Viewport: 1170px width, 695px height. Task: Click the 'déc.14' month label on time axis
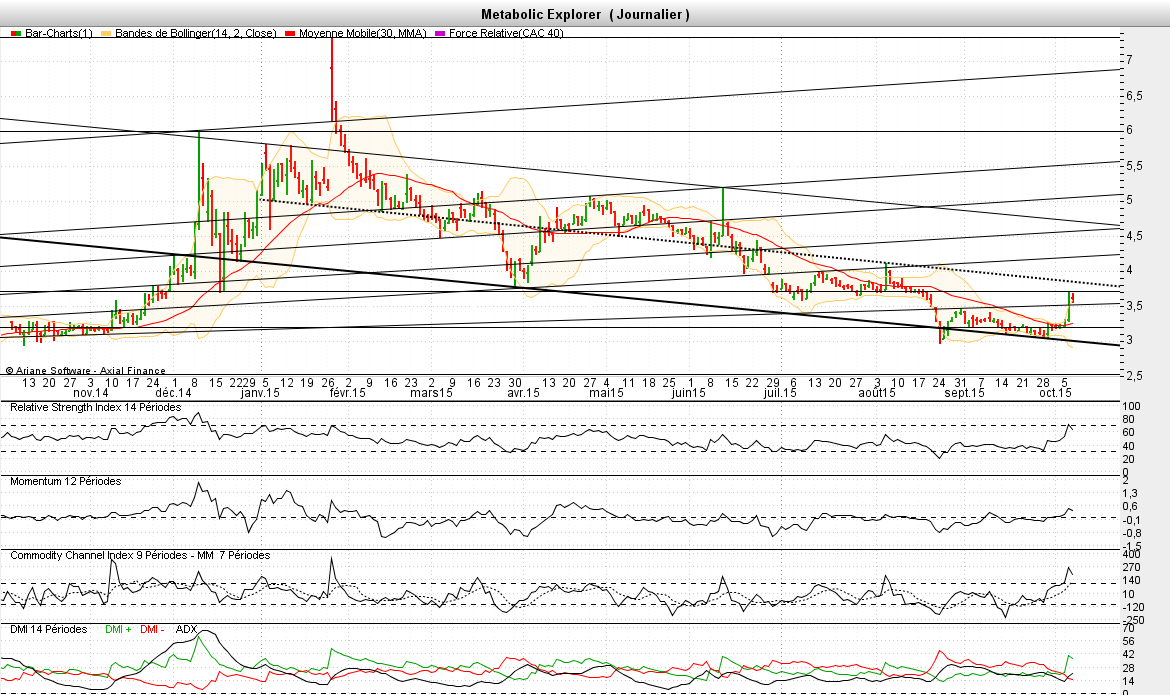pyautogui.click(x=173, y=393)
